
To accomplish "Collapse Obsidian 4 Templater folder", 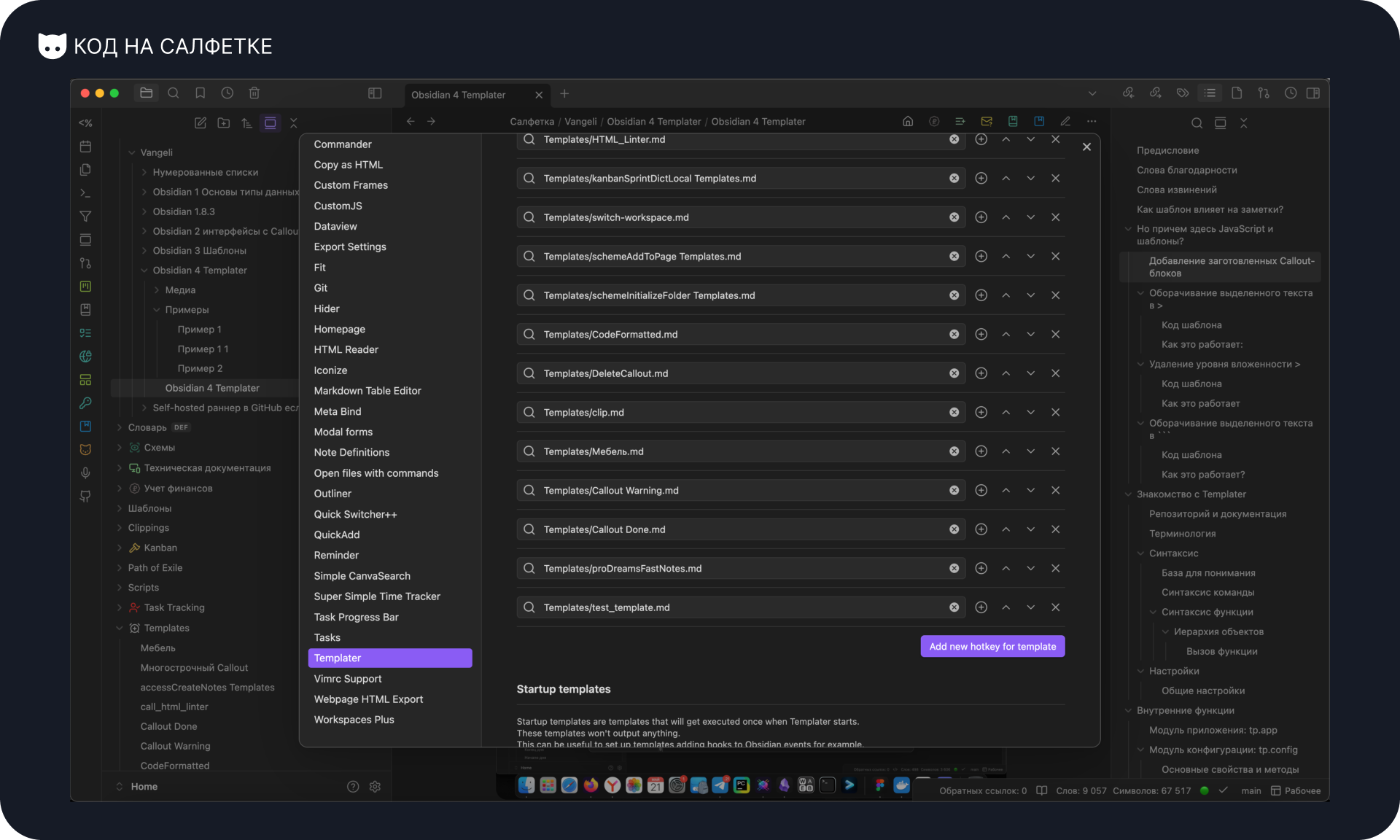I will pyautogui.click(x=144, y=271).
